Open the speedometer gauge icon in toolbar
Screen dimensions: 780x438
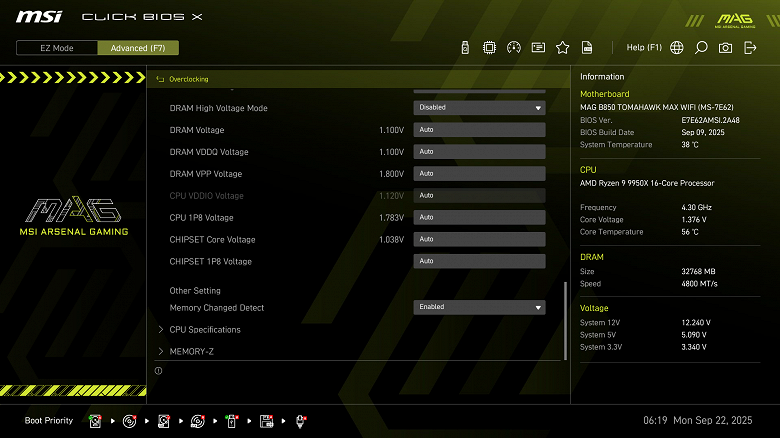(x=514, y=48)
